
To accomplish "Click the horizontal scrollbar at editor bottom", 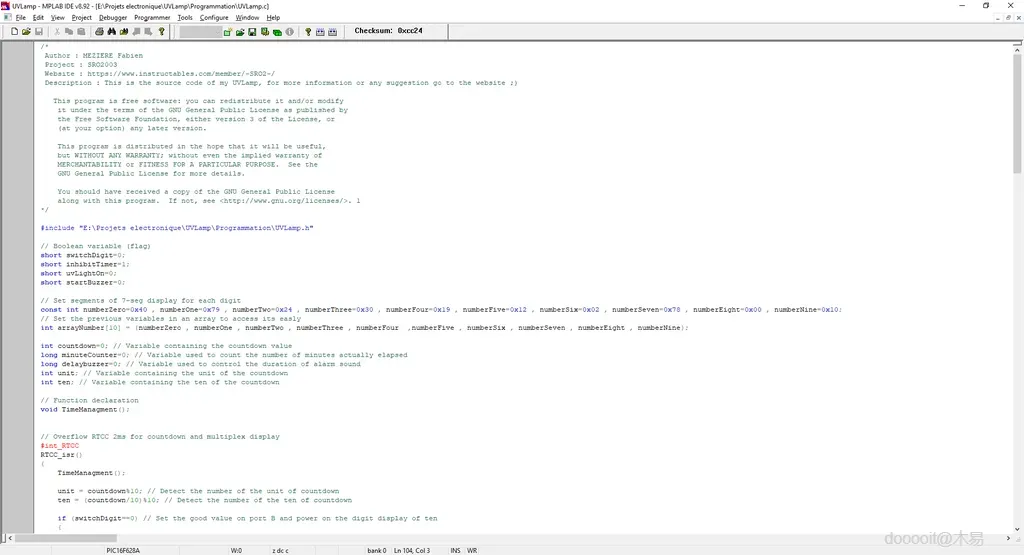I will point(500,538).
